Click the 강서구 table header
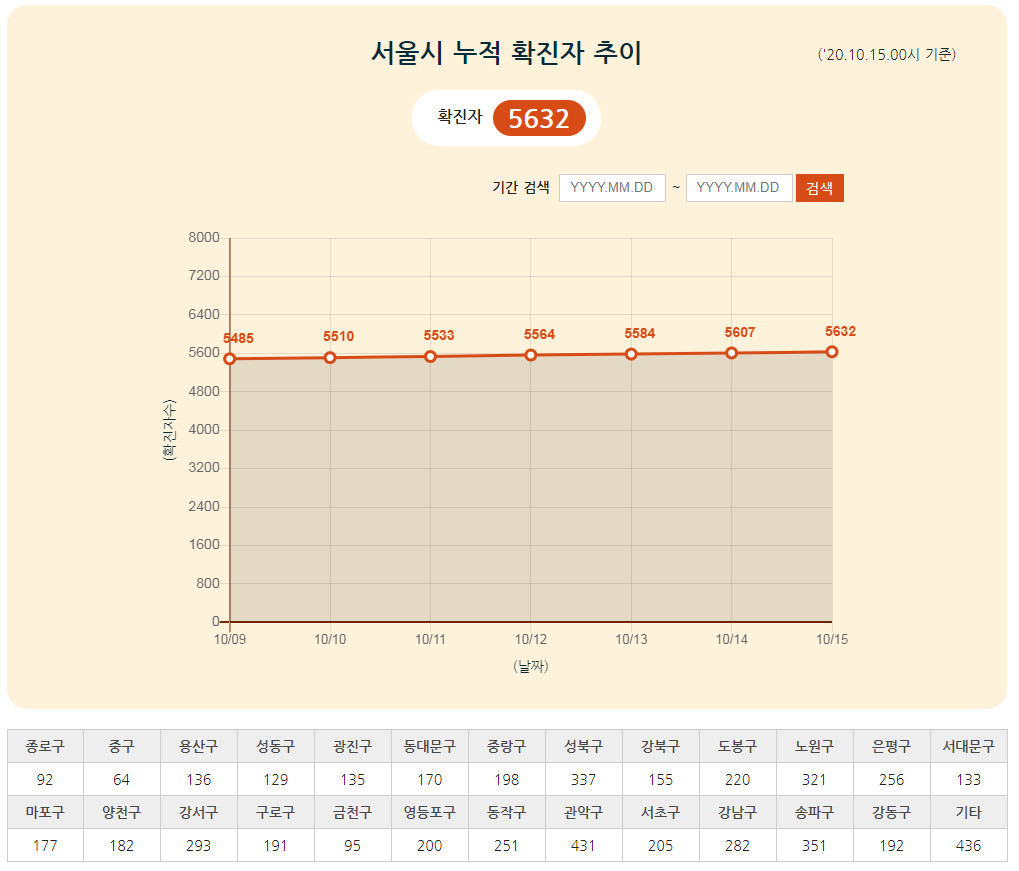1019x871 pixels. [199, 812]
